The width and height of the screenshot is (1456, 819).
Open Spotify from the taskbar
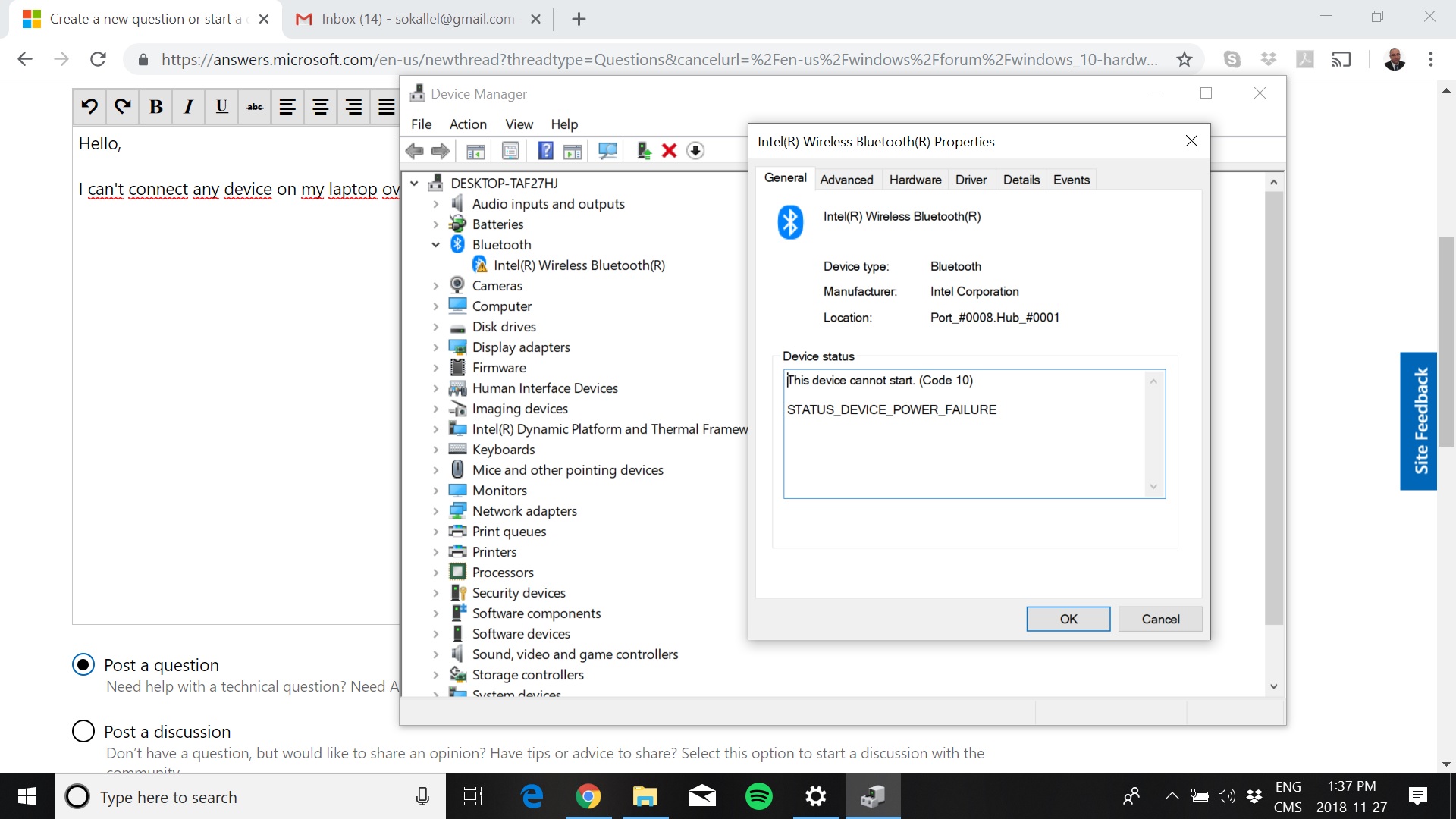coord(758,797)
